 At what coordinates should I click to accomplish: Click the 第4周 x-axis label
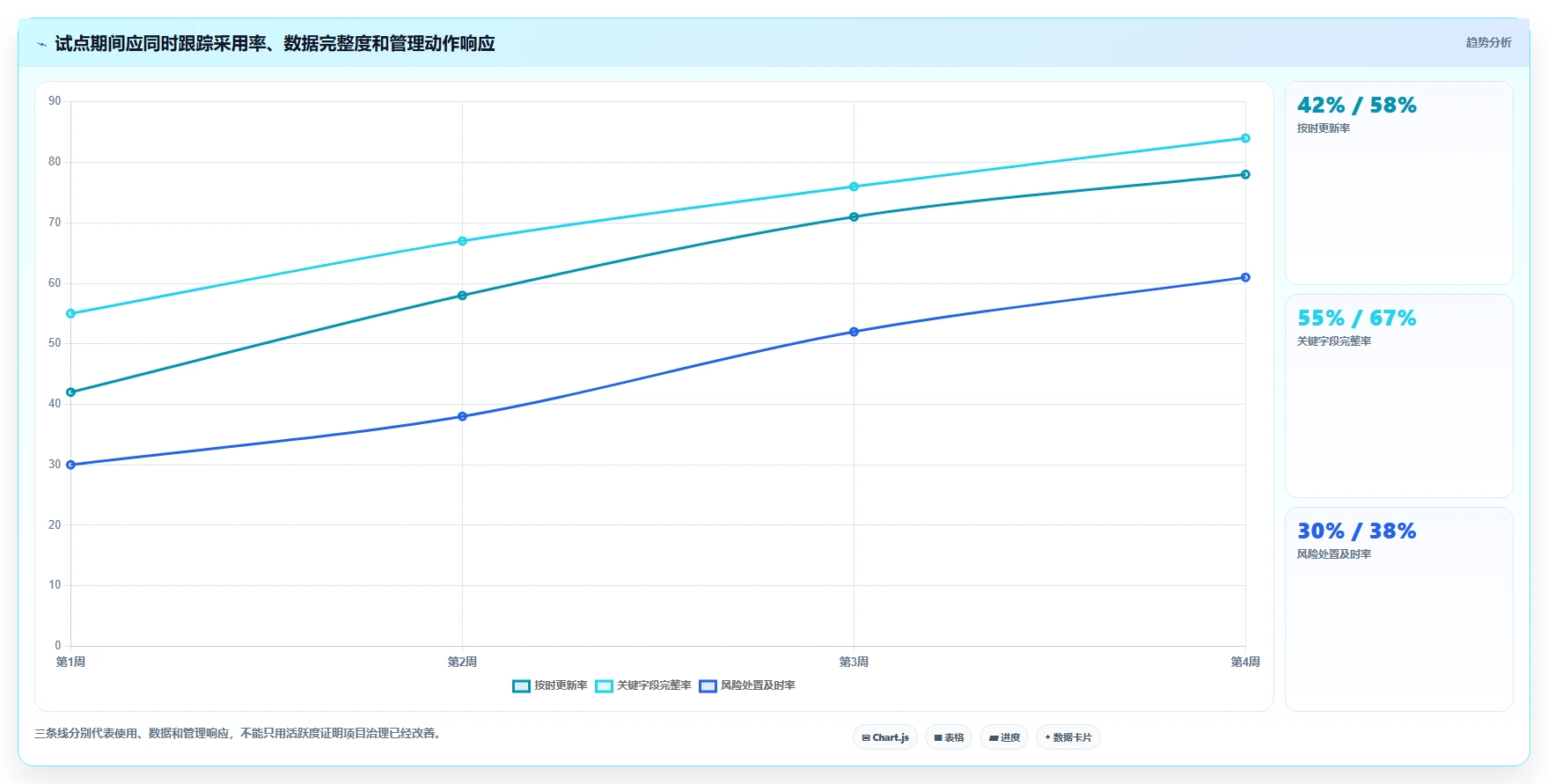tap(1245, 662)
